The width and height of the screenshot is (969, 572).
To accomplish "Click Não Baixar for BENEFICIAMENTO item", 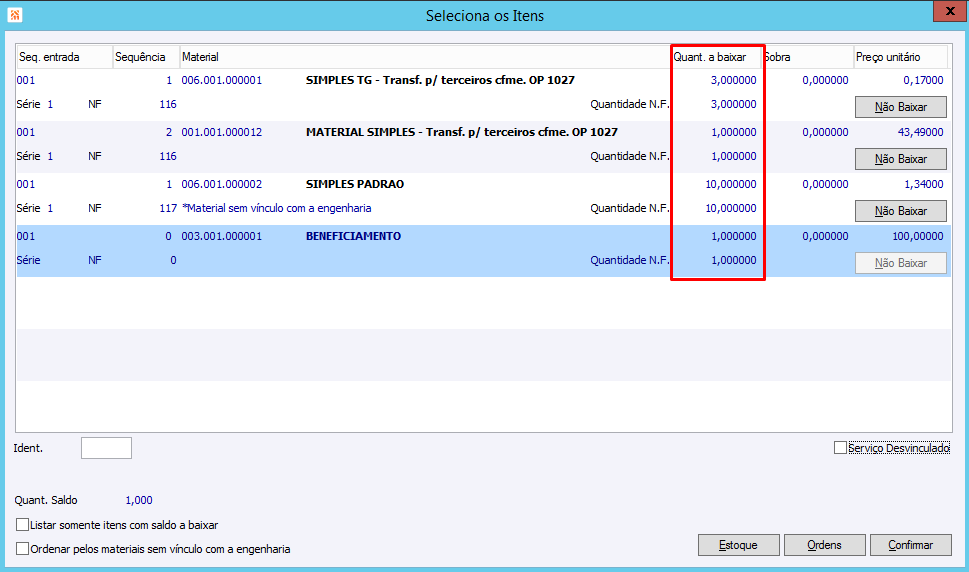I will tap(900, 263).
